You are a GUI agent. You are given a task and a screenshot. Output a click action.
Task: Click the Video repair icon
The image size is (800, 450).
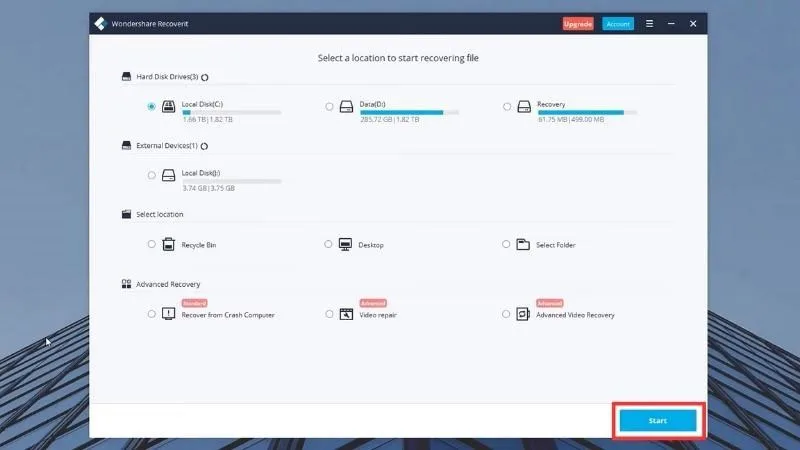346,314
